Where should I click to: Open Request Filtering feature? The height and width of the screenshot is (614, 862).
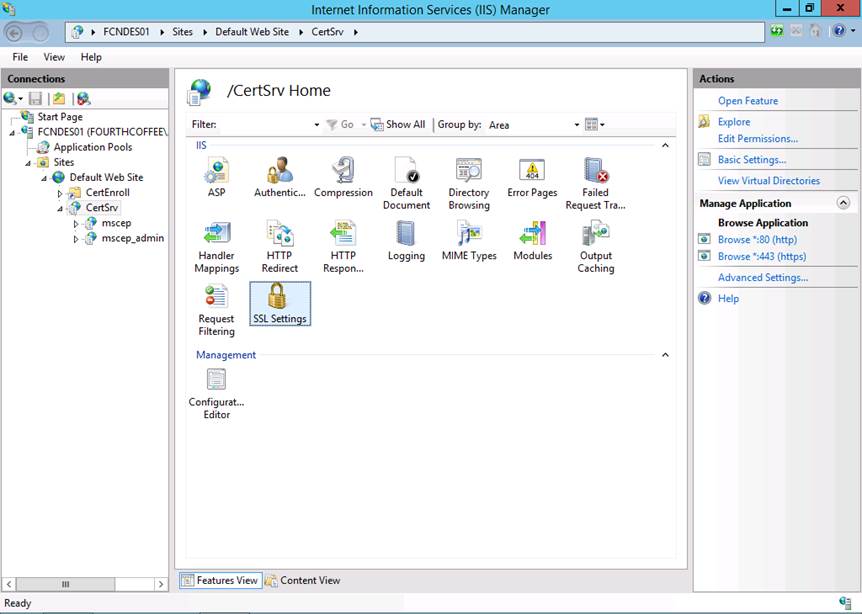[216, 310]
